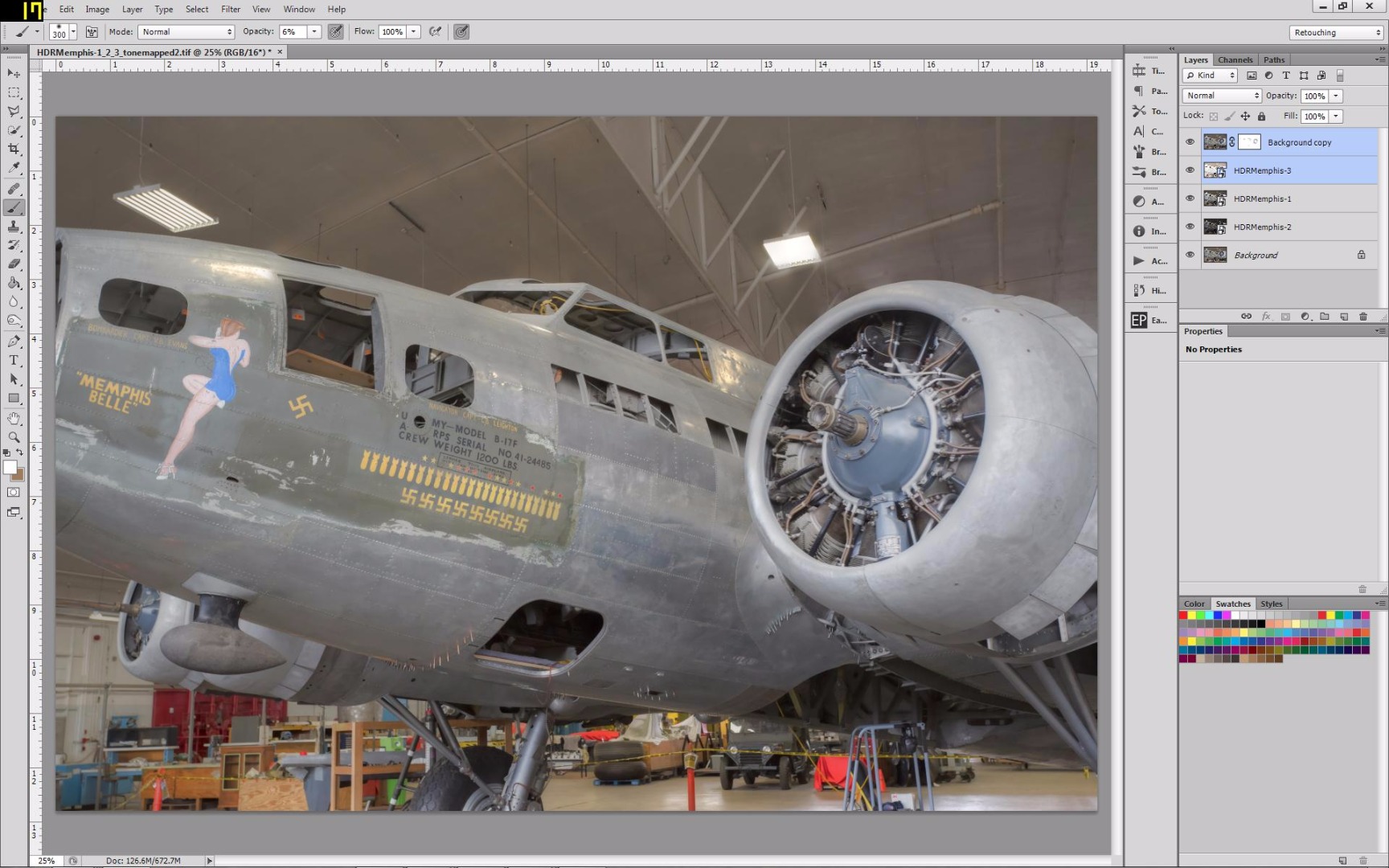Screen dimensions: 1389x868
Task: Reset default foreground and background colors
Action: (x=7, y=452)
